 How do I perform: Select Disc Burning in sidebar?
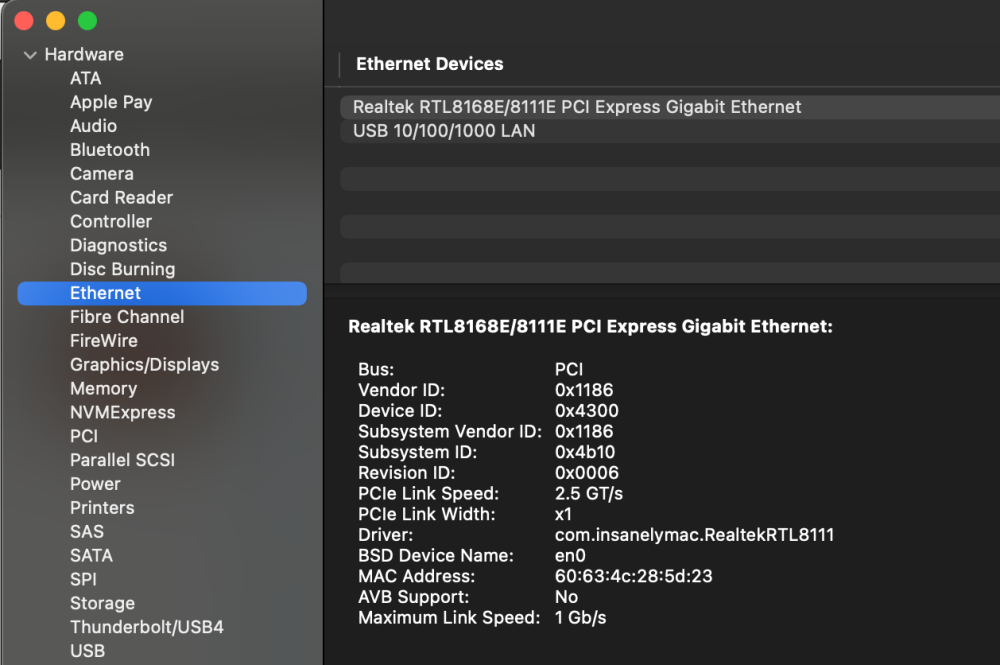click(122, 269)
